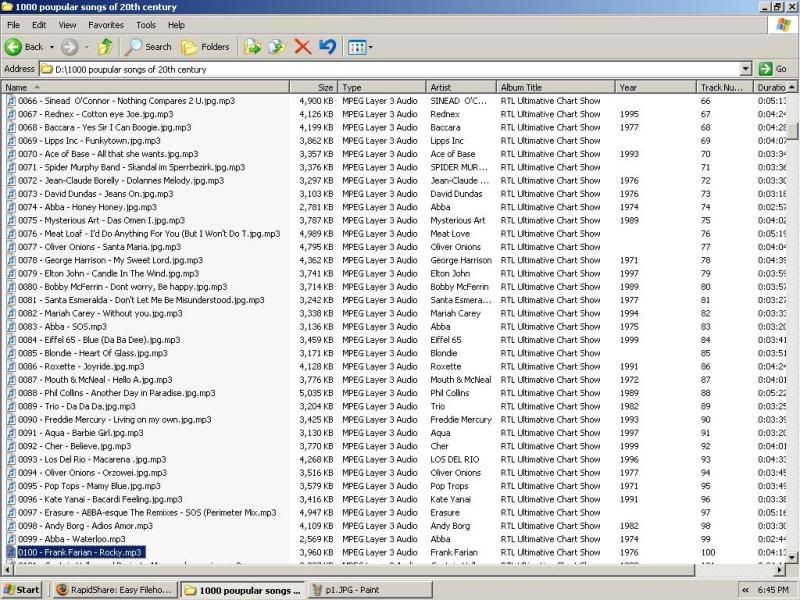Open the Address bar dropdown list
800x600 pixels.
[745, 69]
